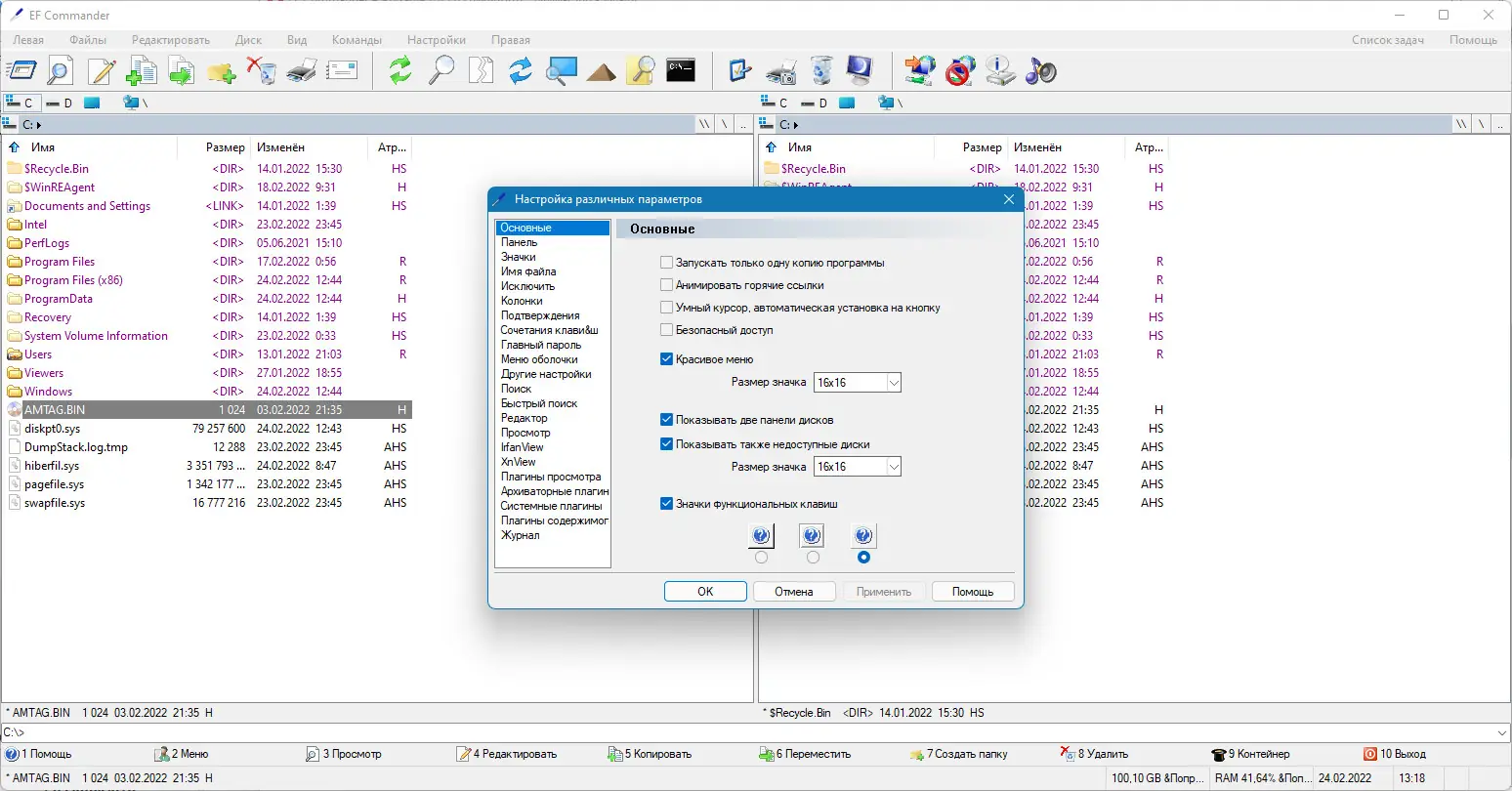Click the green sync arrows toolbar icon

click(x=400, y=70)
